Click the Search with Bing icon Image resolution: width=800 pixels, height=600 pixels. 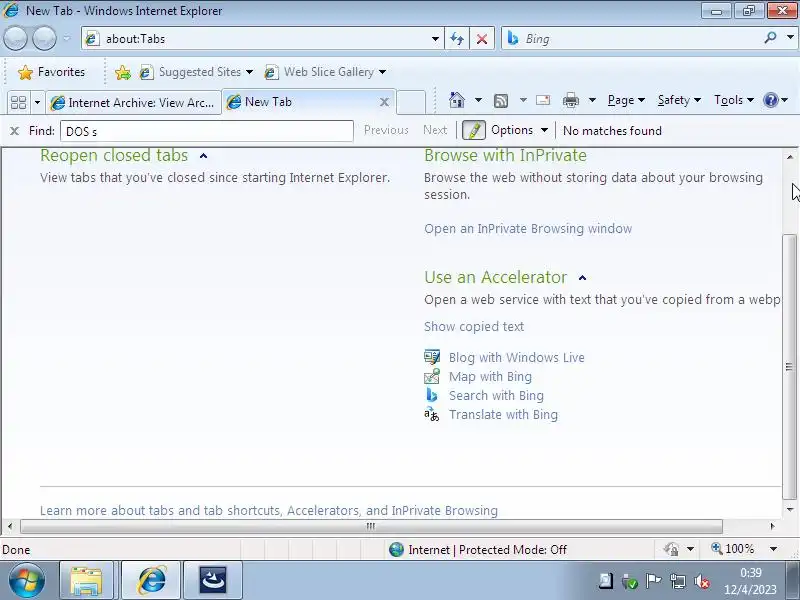[x=432, y=395]
